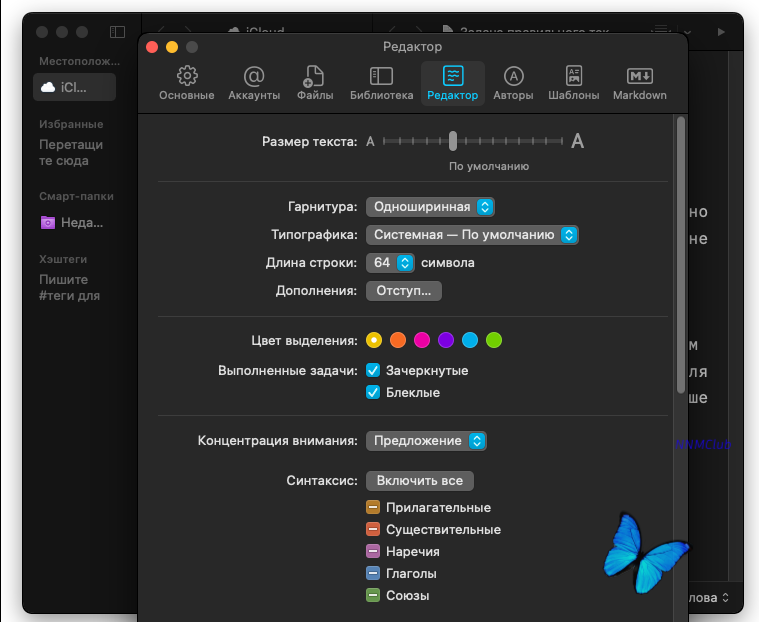This screenshot has width=759, height=622.
Task: Toggle sidebar icon in main window toolbar
Action: tap(117, 32)
